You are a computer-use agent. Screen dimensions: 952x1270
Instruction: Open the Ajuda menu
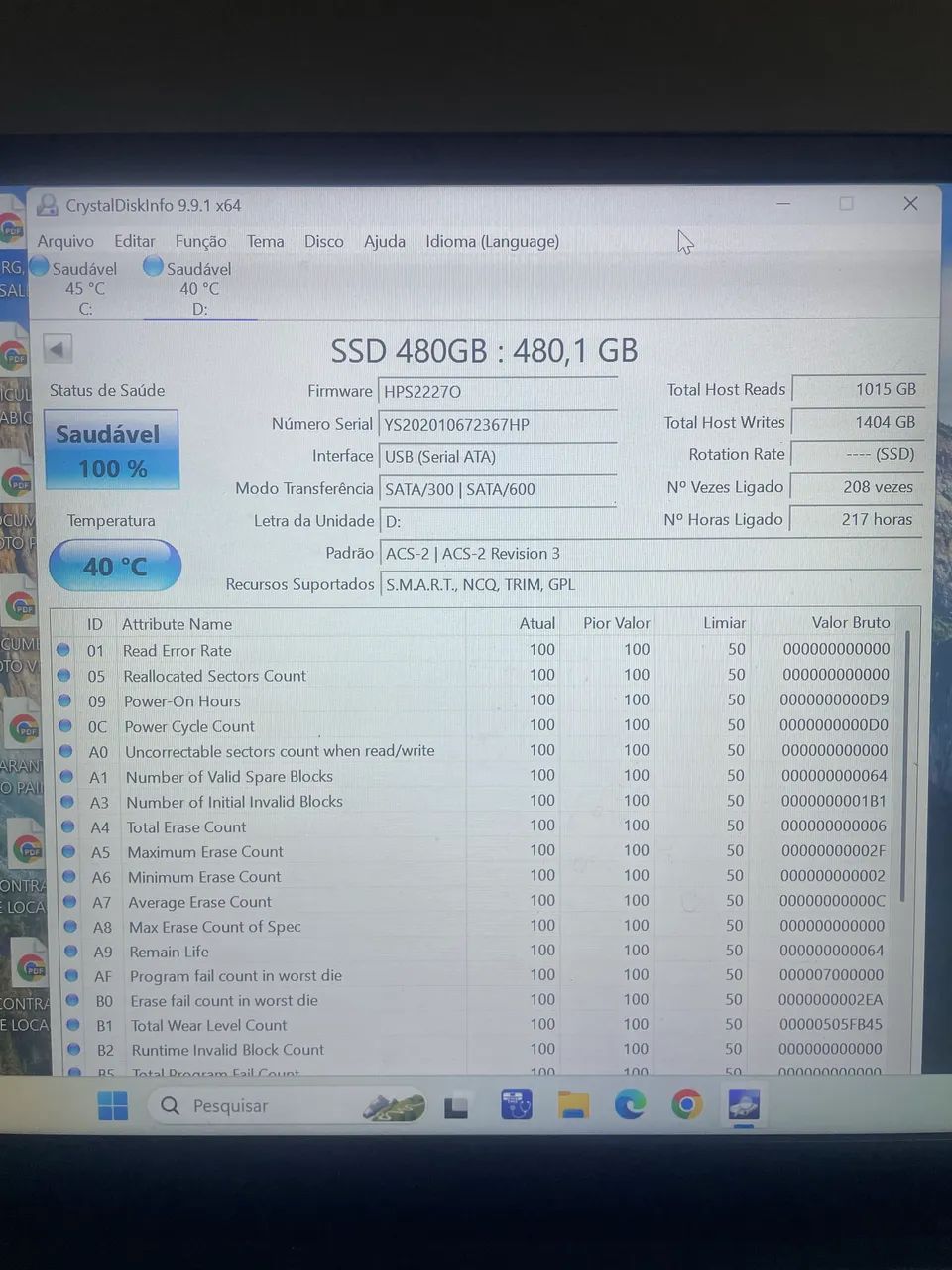(x=384, y=241)
